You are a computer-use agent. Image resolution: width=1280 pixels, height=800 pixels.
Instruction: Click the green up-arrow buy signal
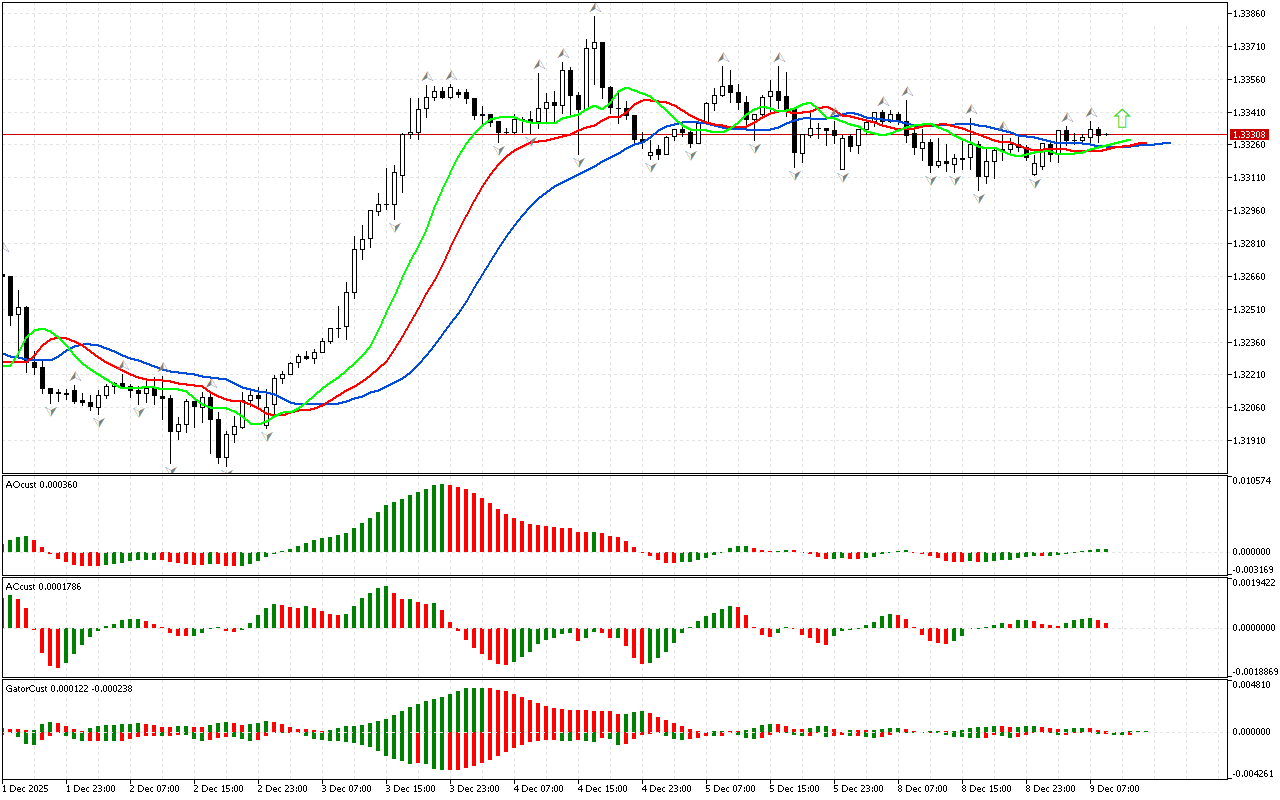(1122, 118)
